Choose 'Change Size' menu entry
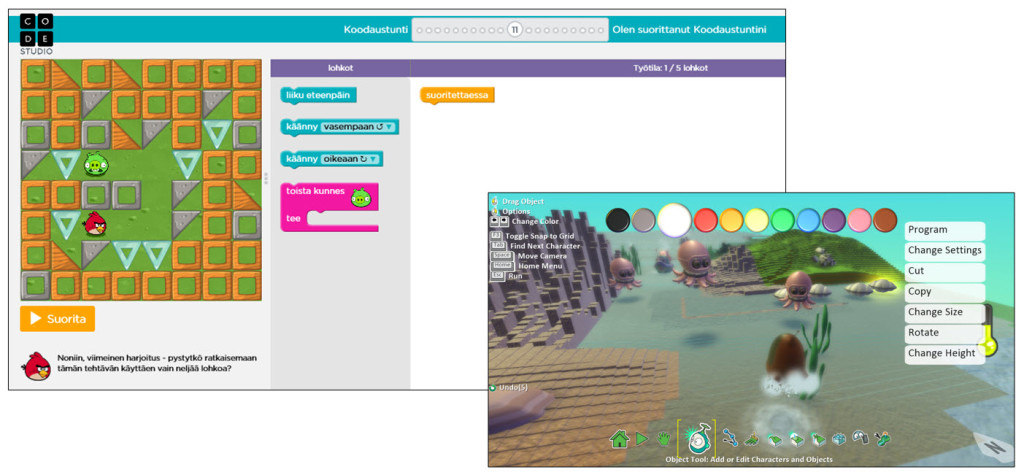Viewport: 1024px width, 475px height. 944,312
